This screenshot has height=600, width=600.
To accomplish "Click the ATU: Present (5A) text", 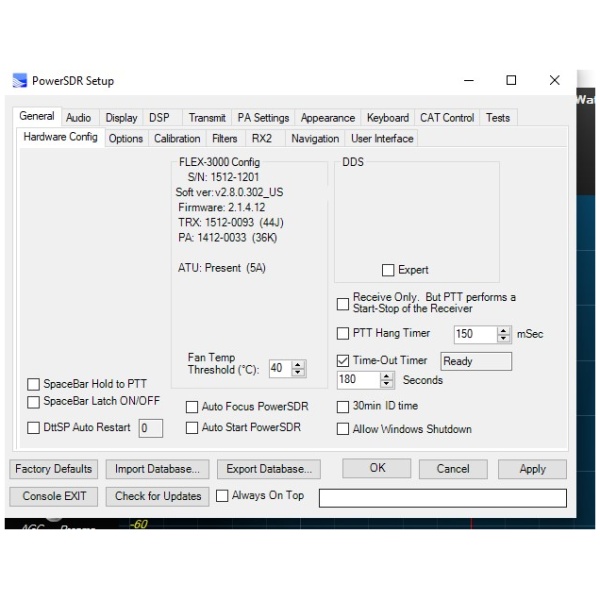I will (x=222, y=268).
